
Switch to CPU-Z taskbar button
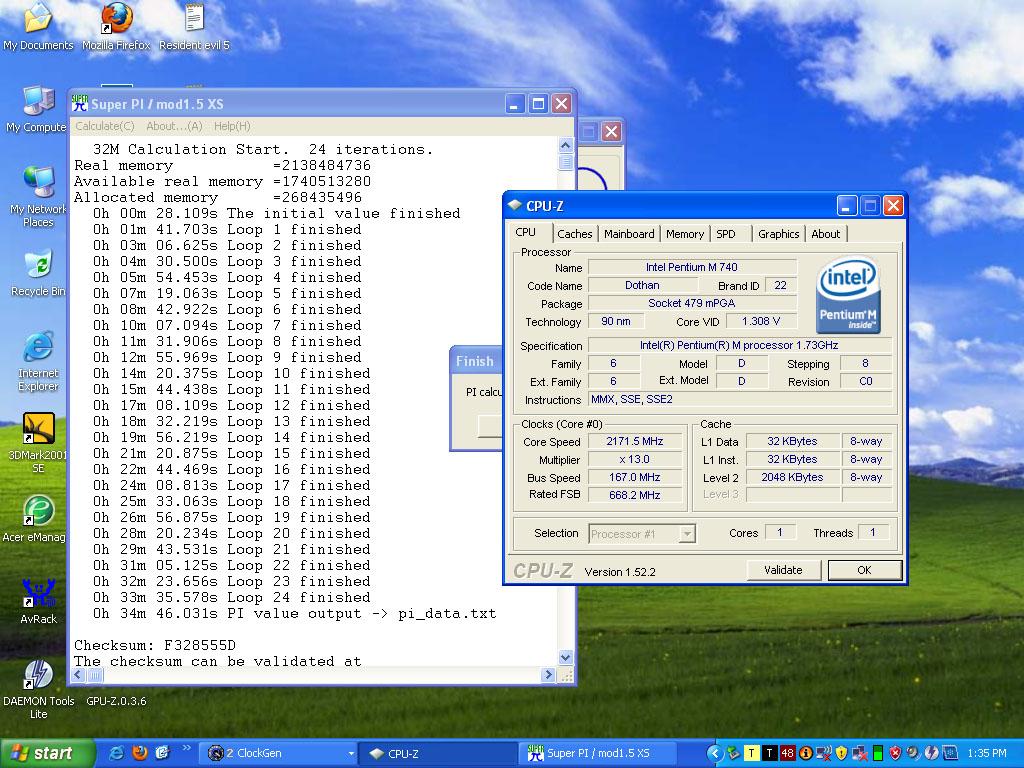[438, 753]
